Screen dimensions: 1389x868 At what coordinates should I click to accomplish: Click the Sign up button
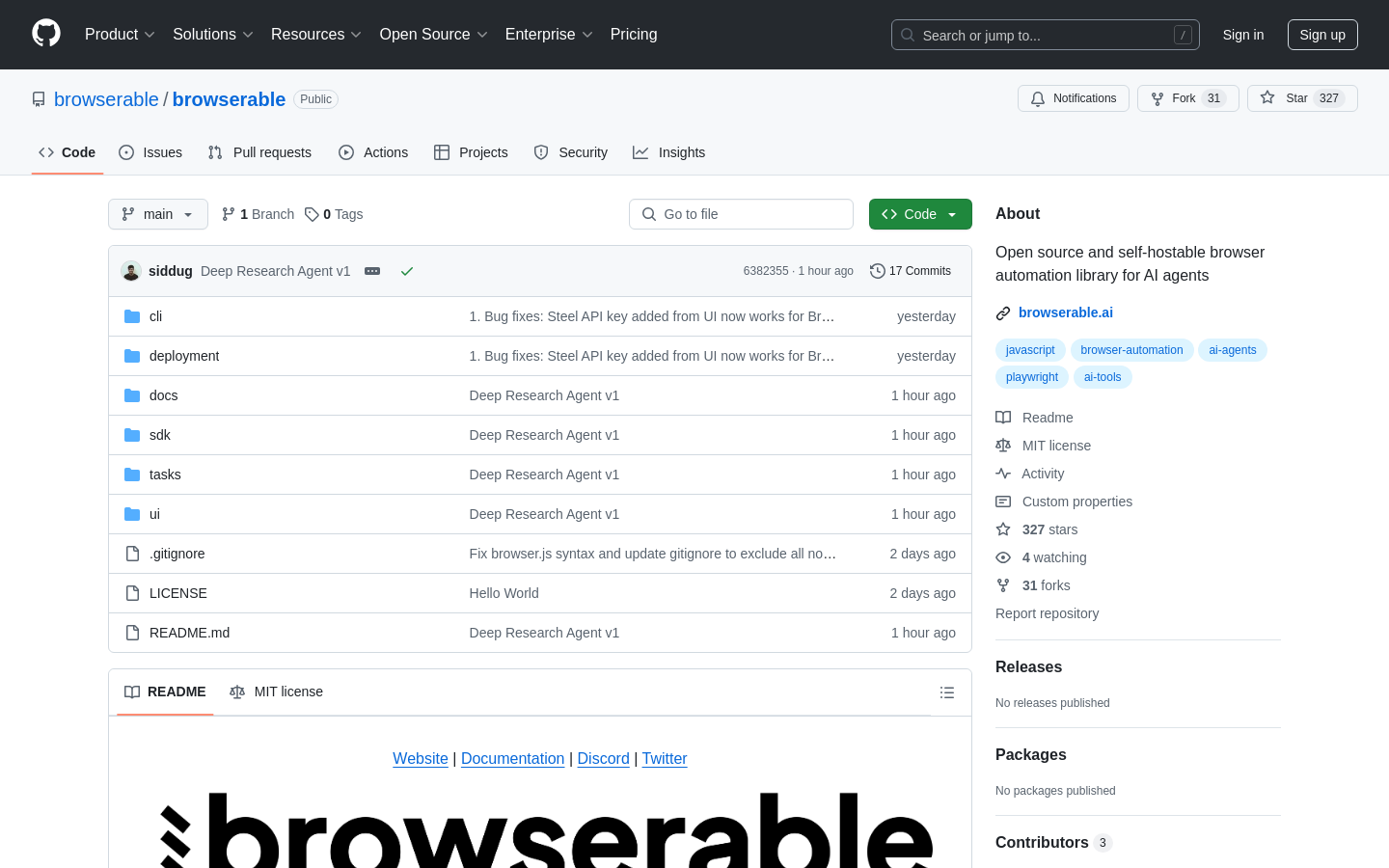1322,35
